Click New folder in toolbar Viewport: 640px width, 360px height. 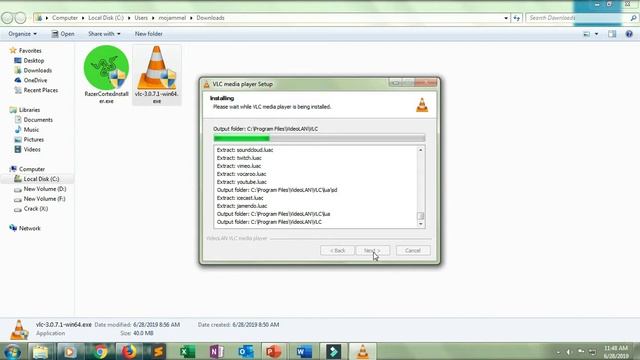(149, 34)
